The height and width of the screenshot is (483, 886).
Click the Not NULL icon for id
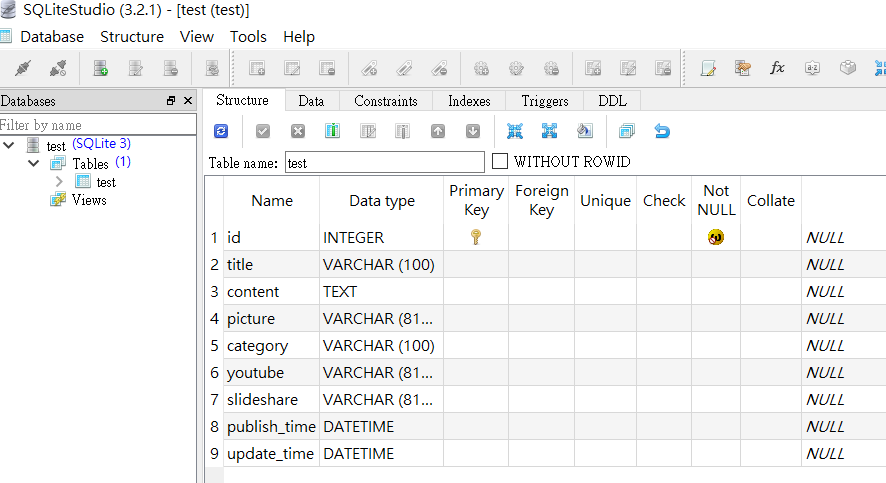(716, 237)
